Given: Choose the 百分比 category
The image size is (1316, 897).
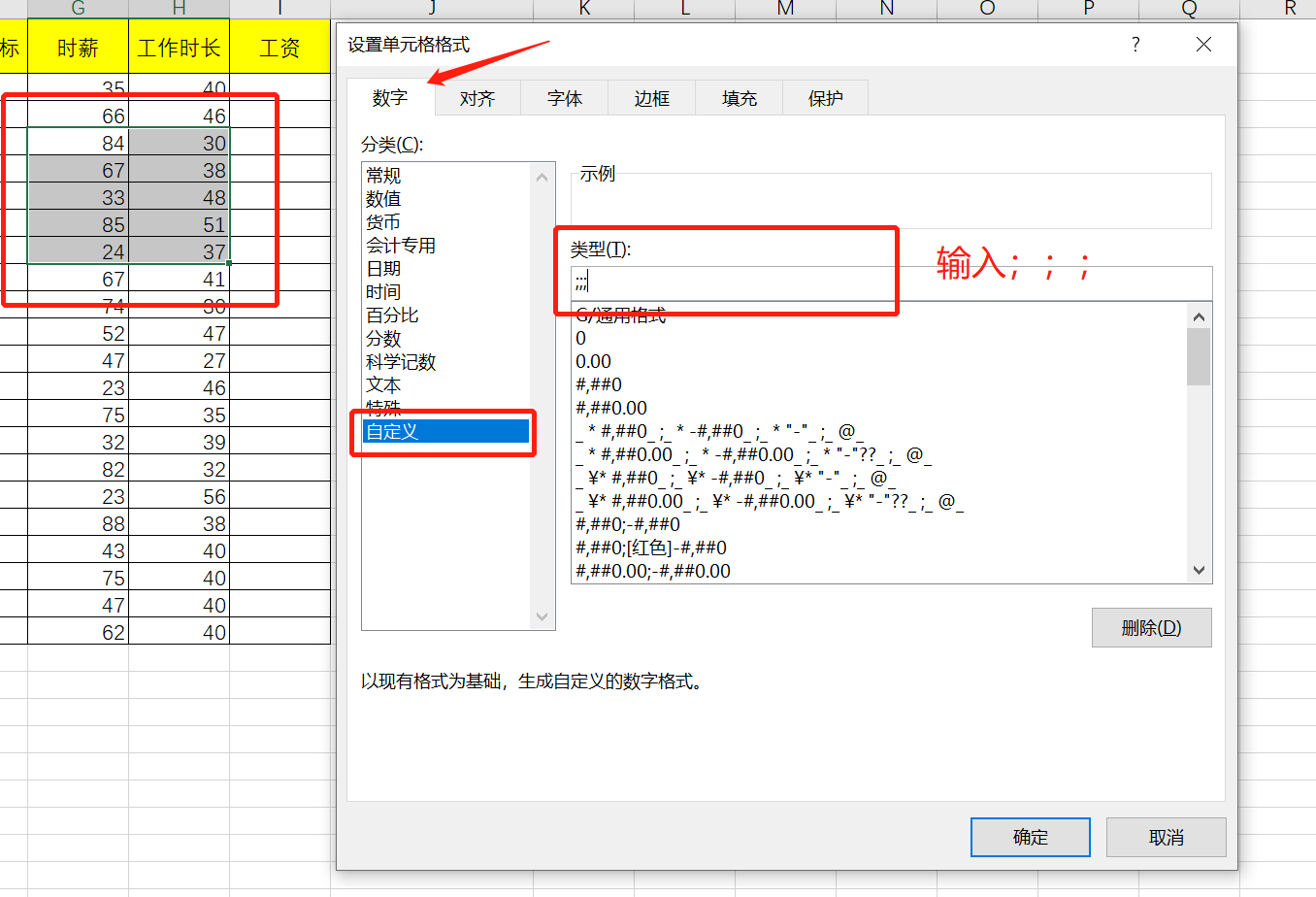Looking at the screenshot, I should tap(392, 315).
